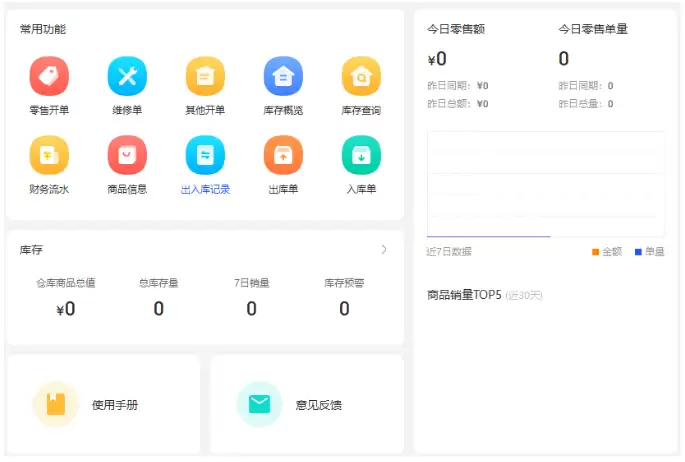
Task: Click the 使用手册 label
Action: (115, 405)
